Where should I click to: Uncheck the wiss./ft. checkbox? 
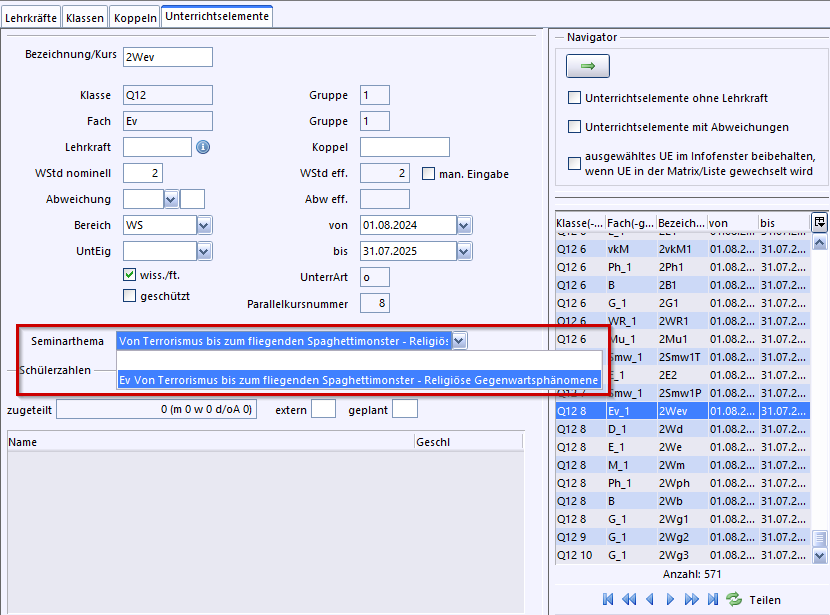(129, 275)
